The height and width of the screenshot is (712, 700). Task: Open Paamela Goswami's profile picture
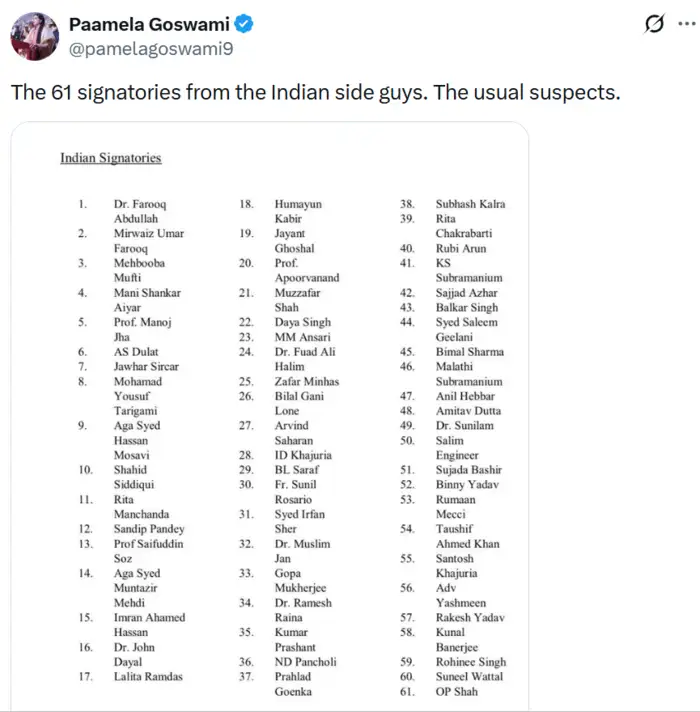tap(35, 36)
